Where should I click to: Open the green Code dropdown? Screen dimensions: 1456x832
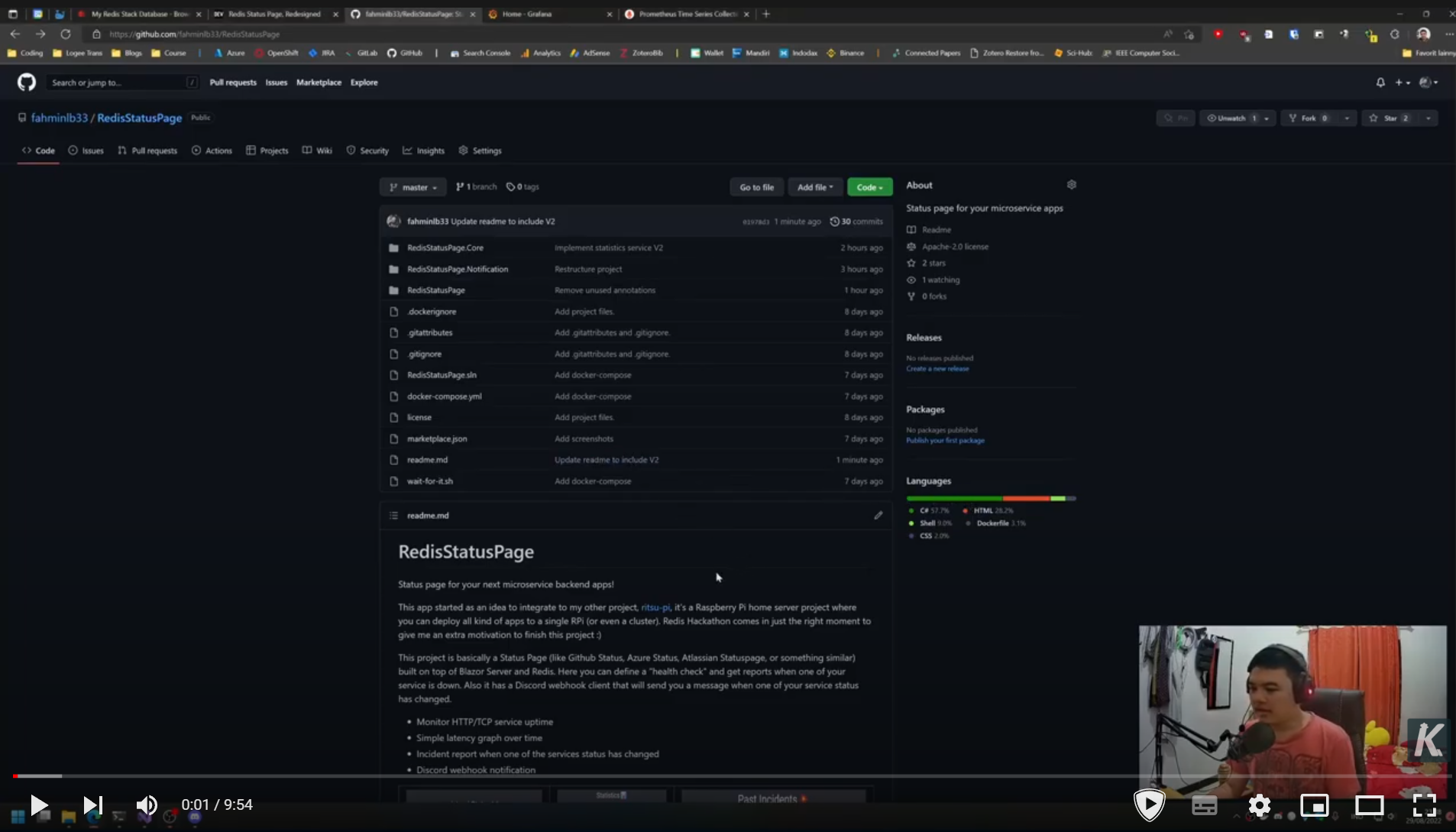click(x=869, y=186)
